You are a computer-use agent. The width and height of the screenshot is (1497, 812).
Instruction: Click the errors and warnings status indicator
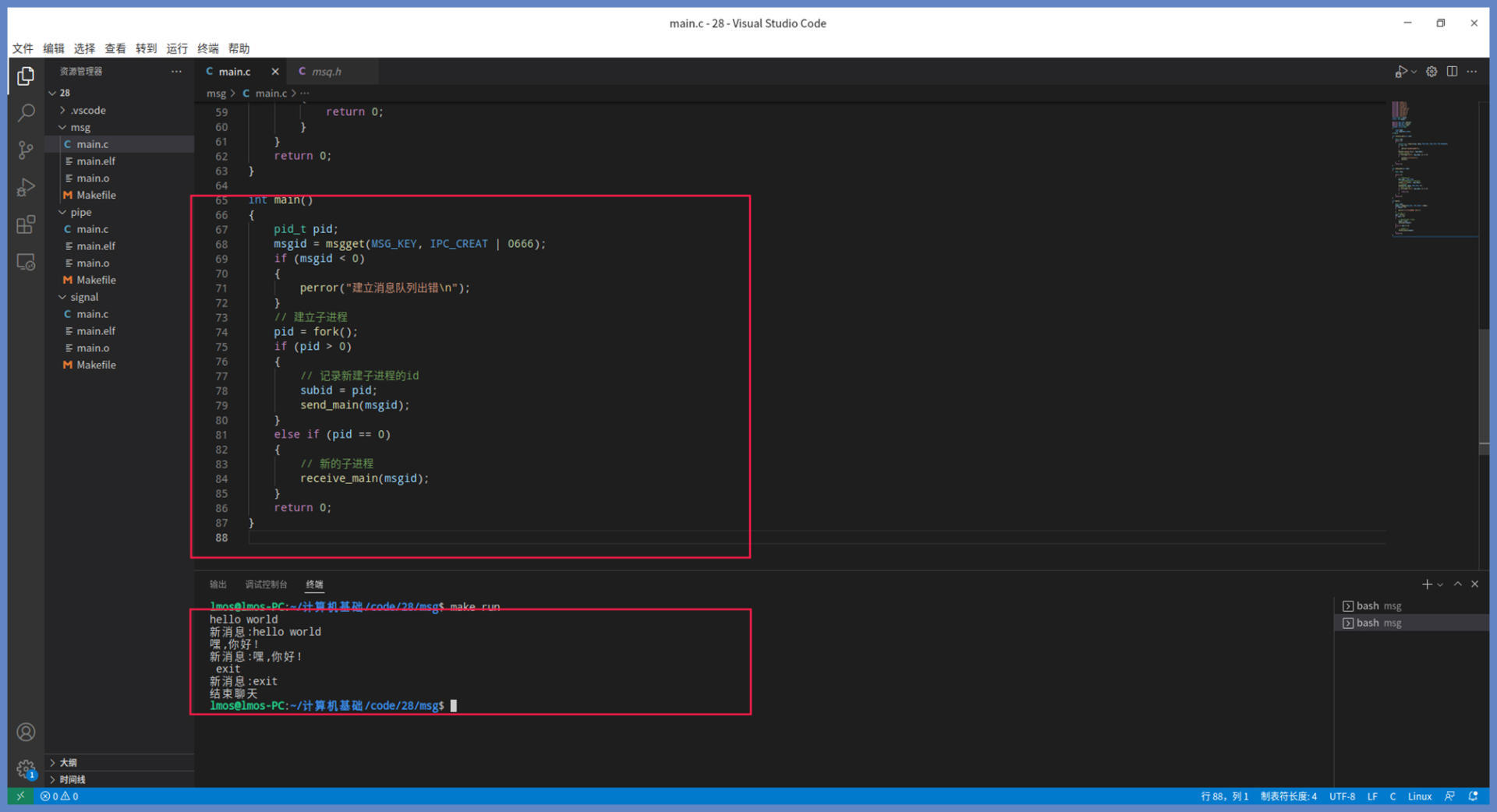pyautogui.click(x=59, y=796)
